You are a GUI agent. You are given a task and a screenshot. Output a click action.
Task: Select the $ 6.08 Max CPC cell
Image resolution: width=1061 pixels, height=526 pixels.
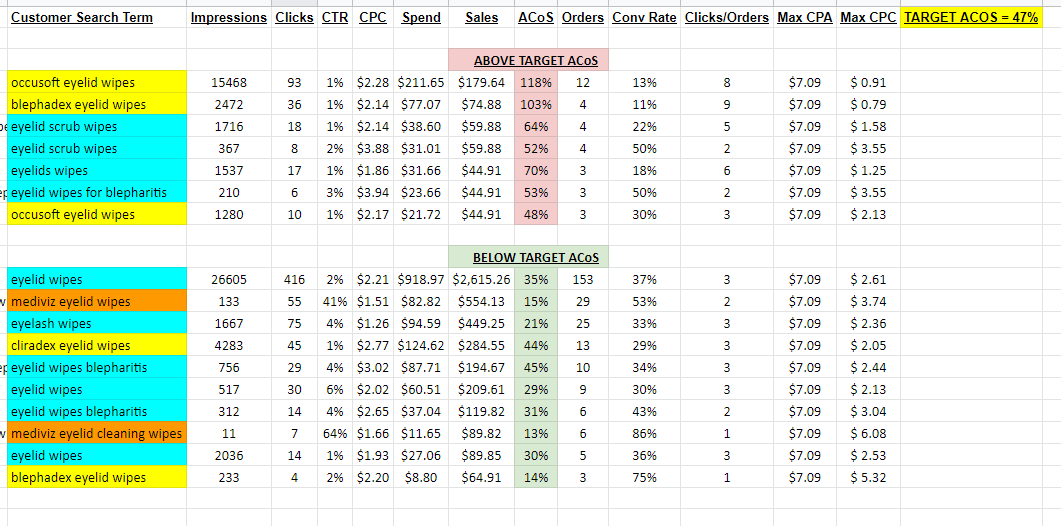[868, 433]
